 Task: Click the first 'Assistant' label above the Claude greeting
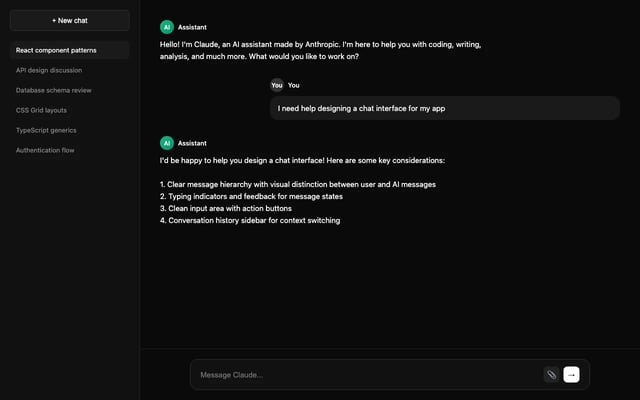tap(192, 27)
